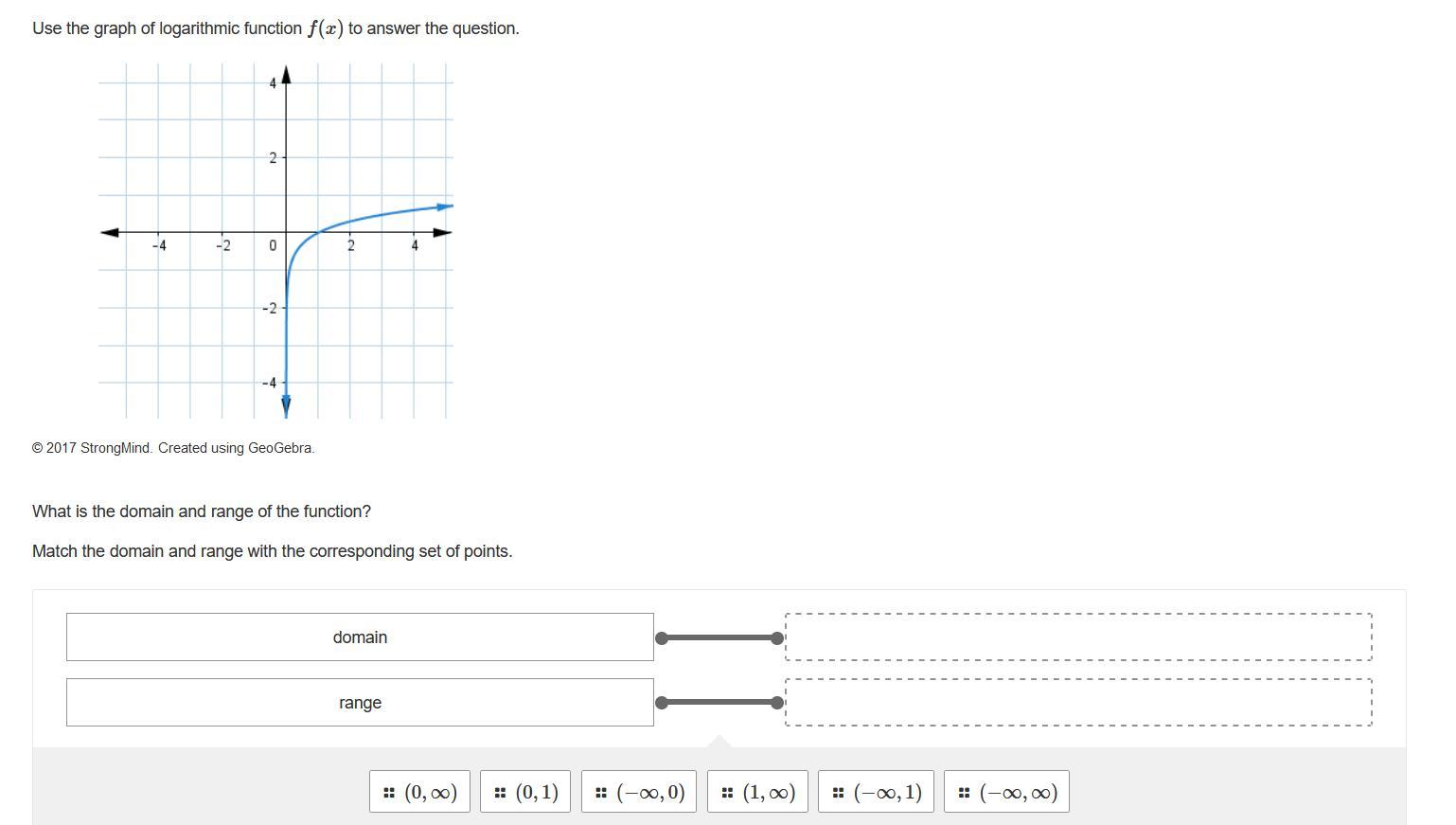Click the drag handle on the (−∞, 0) tile

(601, 793)
